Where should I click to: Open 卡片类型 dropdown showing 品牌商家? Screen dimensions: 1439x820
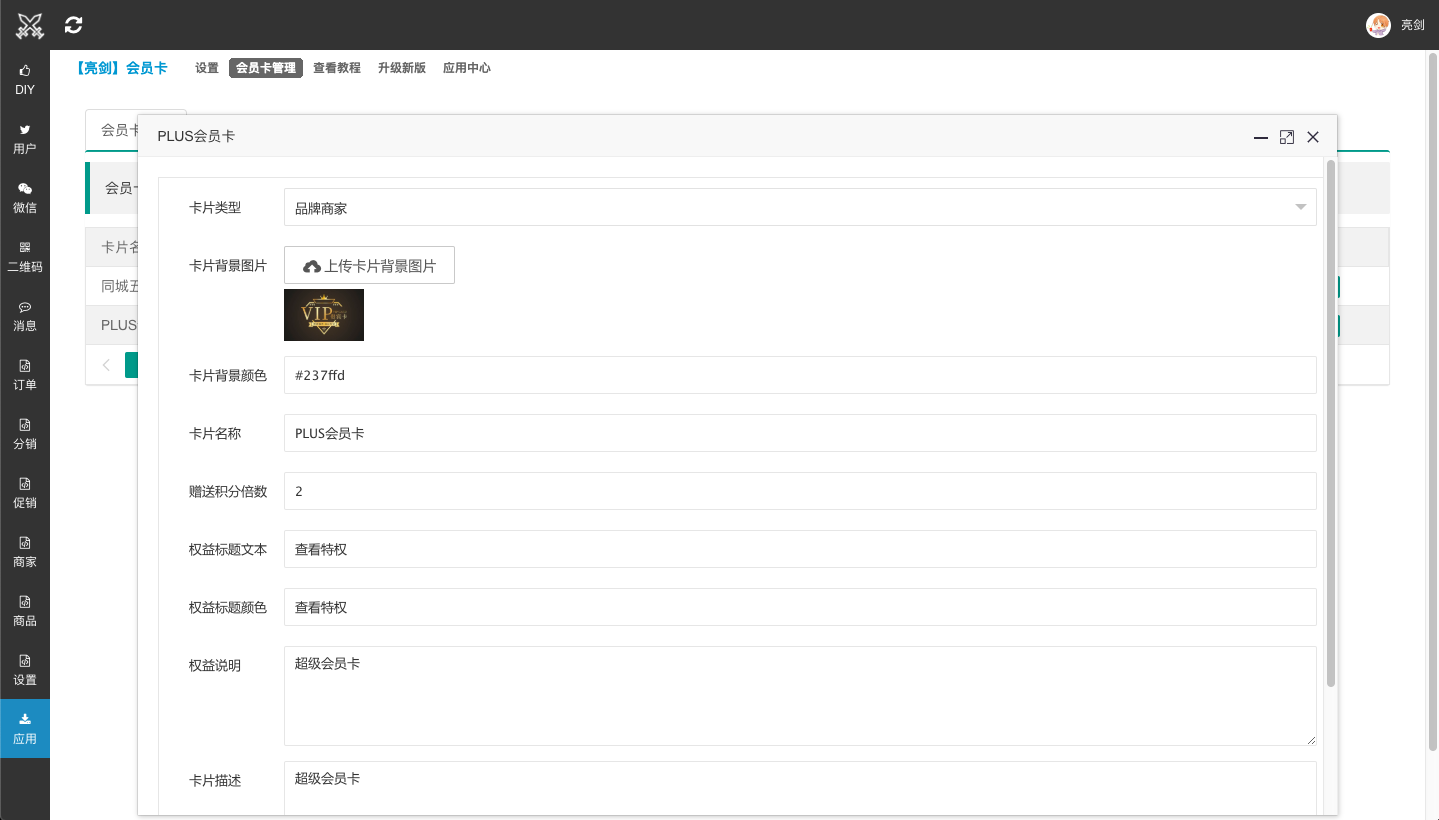800,207
